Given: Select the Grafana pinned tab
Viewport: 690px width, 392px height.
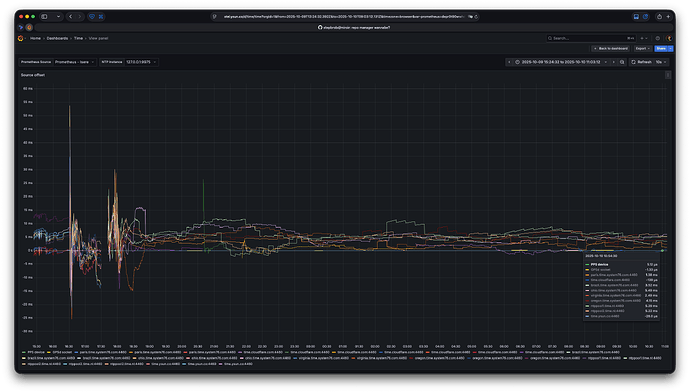Looking at the screenshot, I should click(x=29, y=27).
